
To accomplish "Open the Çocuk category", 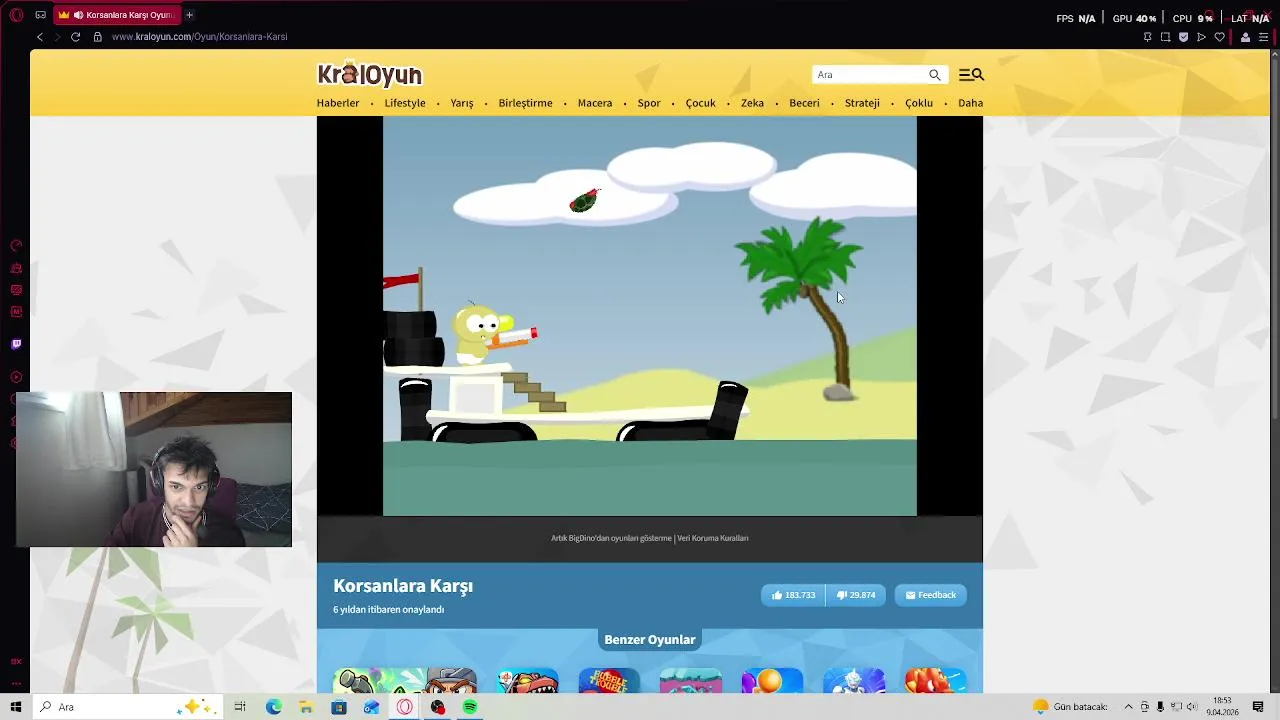I will 700,103.
